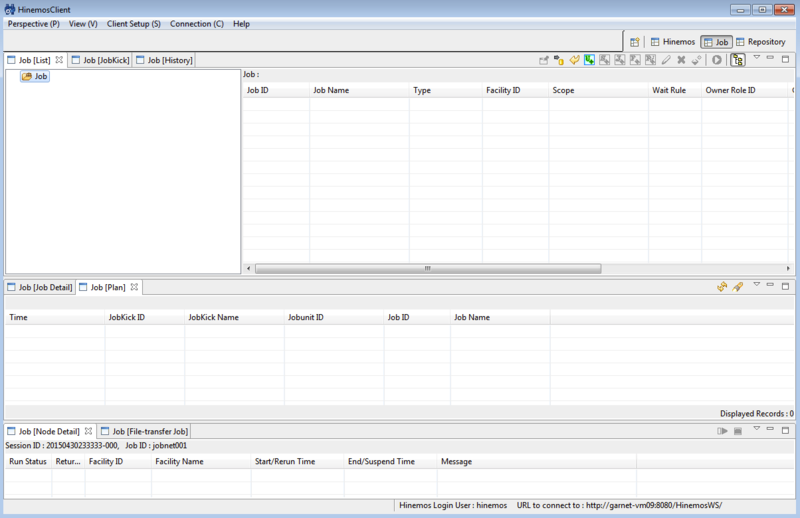The height and width of the screenshot is (518, 800).
Task: Select the Job folder in the tree
Action: pyautogui.click(x=35, y=76)
